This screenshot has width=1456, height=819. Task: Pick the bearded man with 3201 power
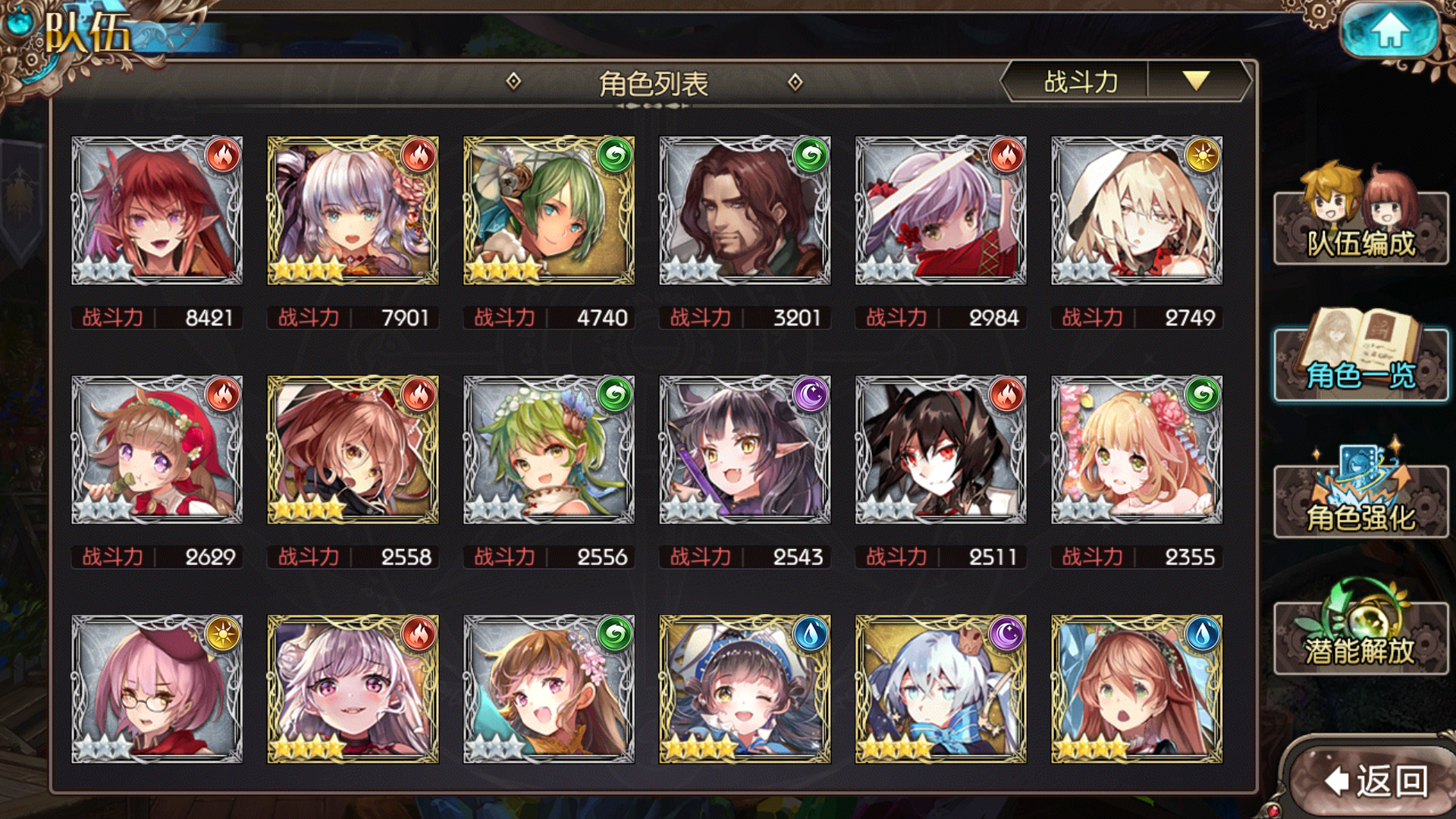745,211
